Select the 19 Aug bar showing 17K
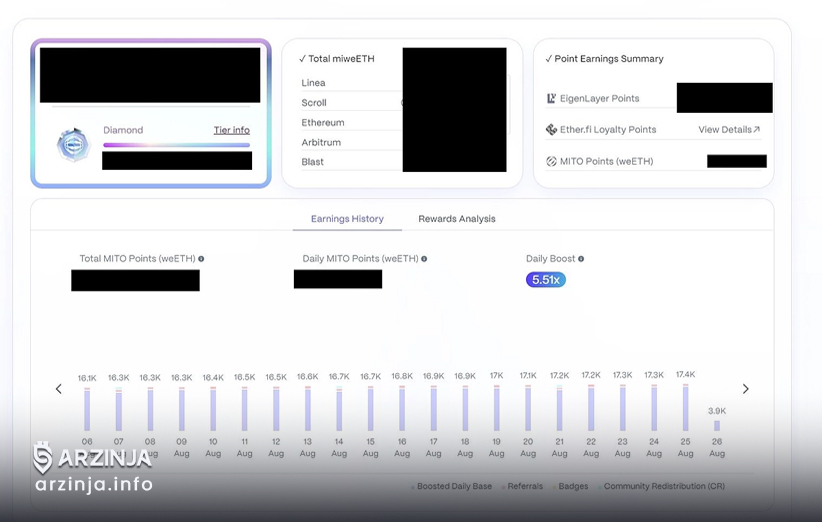822x522 pixels. click(x=496, y=408)
